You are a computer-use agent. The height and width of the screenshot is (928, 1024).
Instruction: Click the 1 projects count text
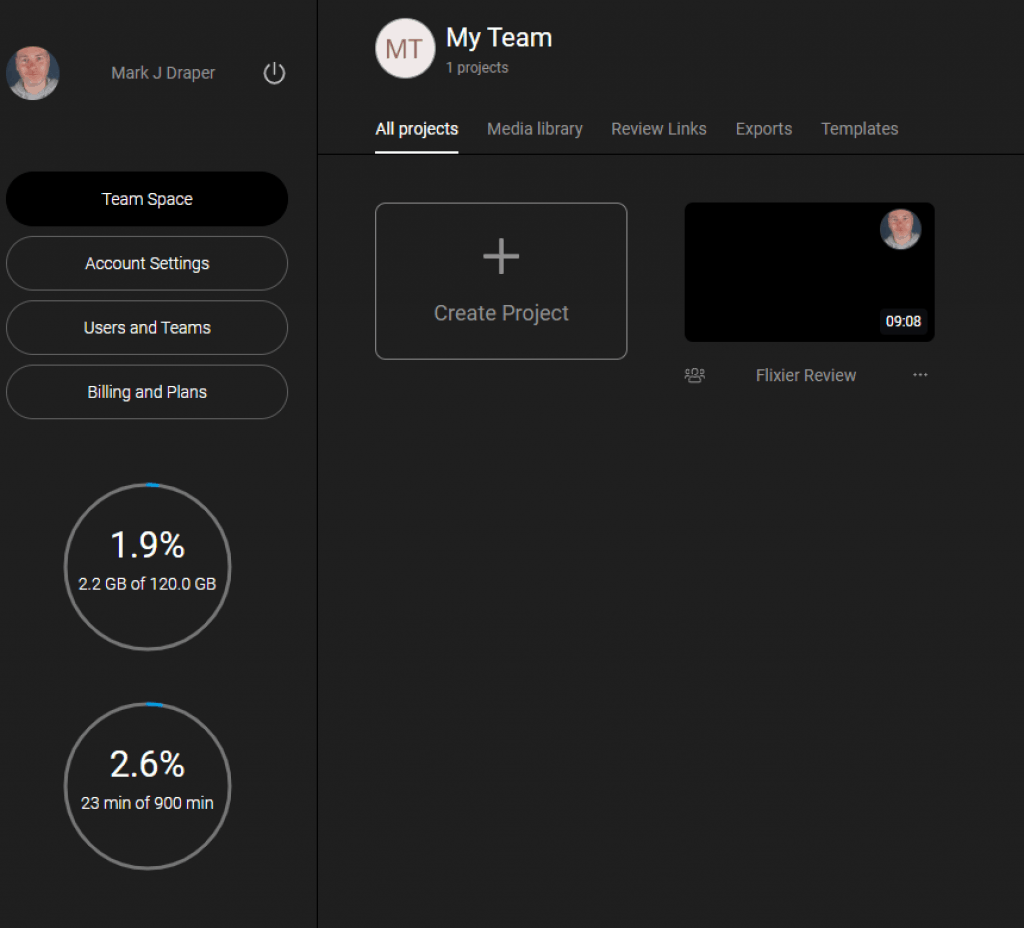tap(477, 68)
